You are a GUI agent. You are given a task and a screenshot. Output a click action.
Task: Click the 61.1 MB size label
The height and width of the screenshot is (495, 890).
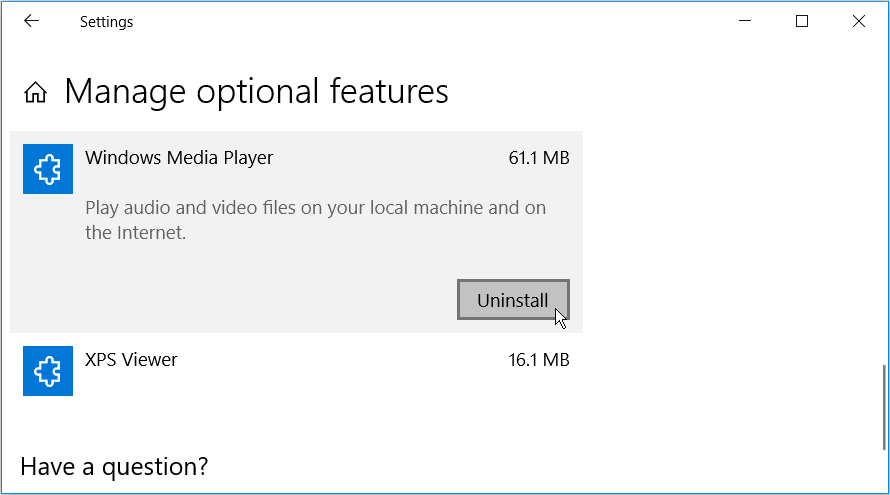538,158
